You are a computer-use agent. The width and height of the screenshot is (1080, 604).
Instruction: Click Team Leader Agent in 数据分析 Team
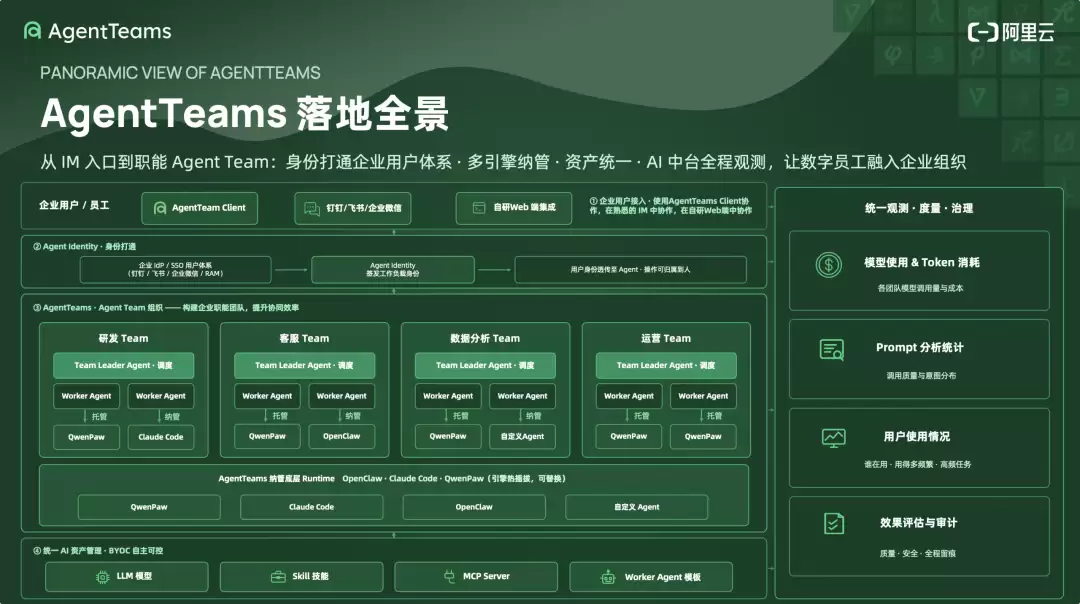click(485, 366)
